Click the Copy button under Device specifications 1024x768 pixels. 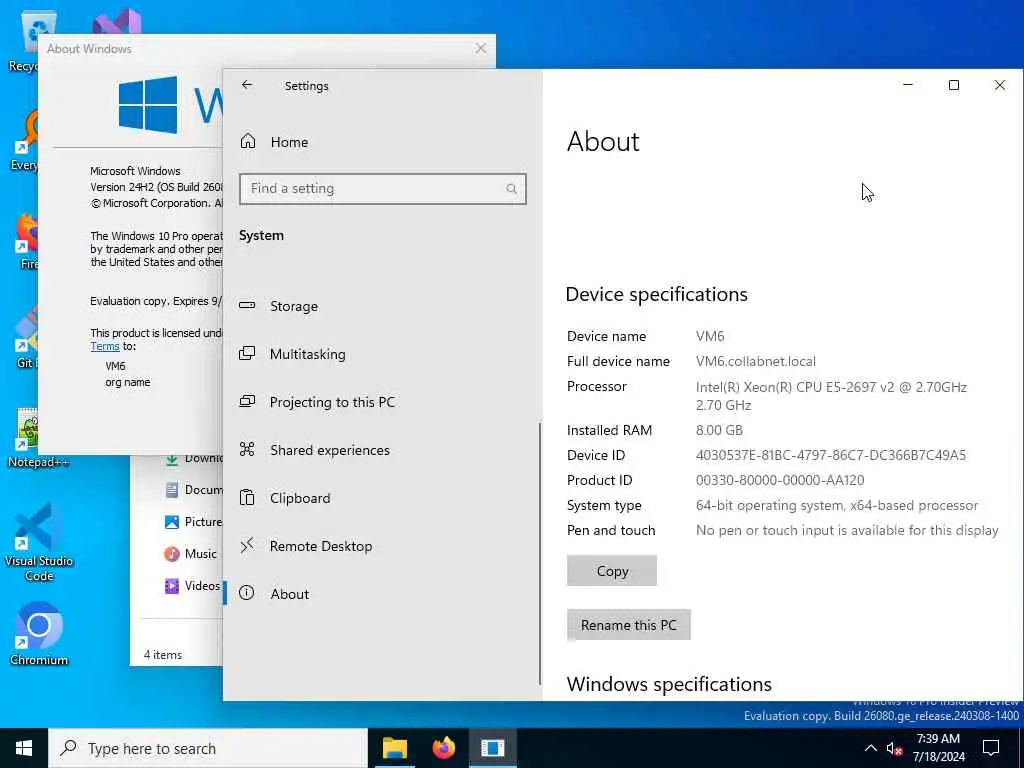(612, 571)
